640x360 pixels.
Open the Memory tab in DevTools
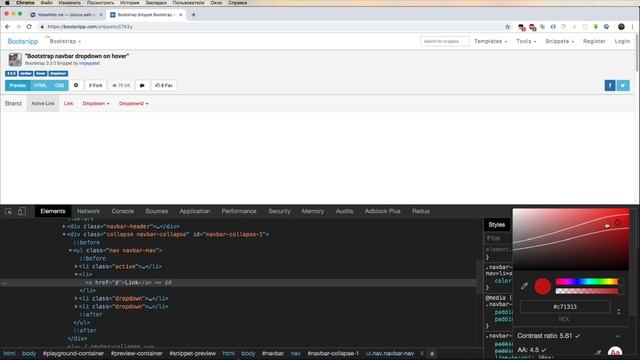pos(313,211)
